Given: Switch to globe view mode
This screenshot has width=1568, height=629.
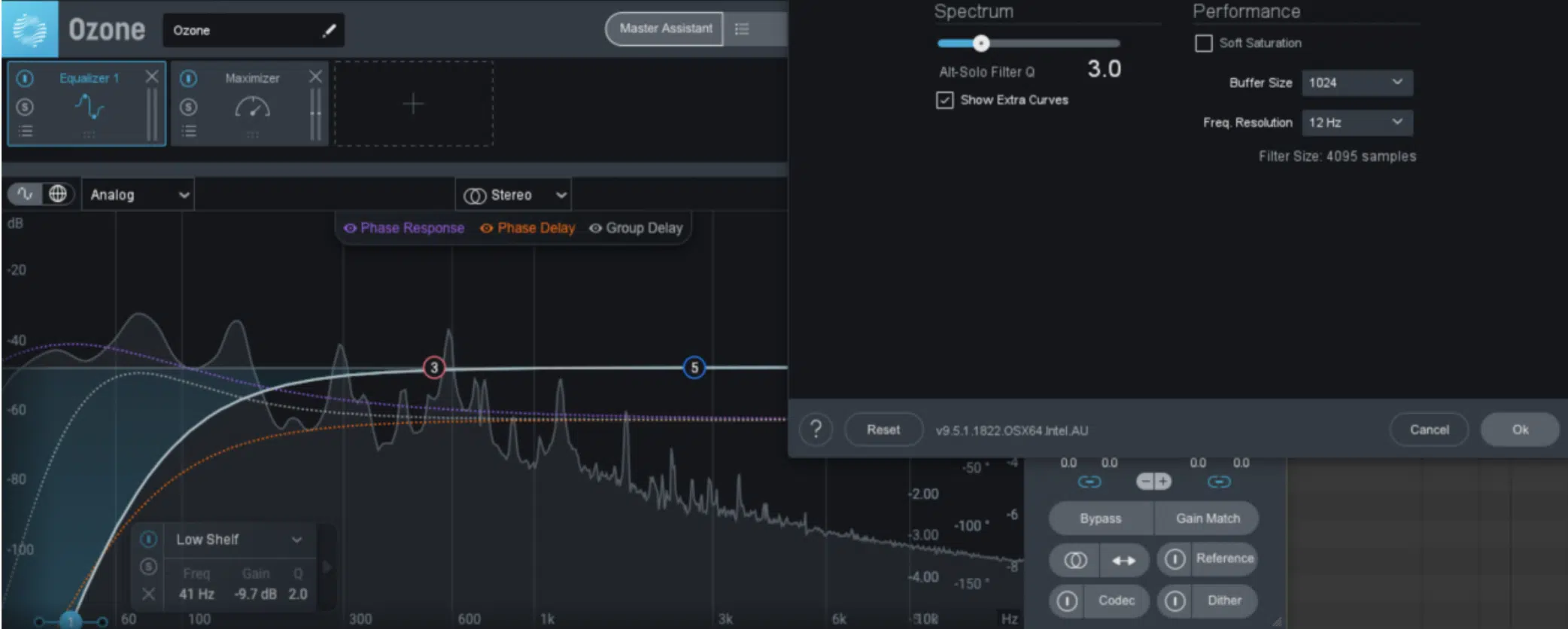Looking at the screenshot, I should pyautogui.click(x=58, y=194).
